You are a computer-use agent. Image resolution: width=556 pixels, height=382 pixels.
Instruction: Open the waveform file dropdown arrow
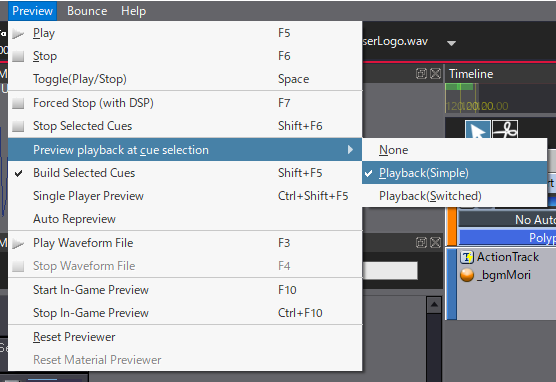pos(451,43)
